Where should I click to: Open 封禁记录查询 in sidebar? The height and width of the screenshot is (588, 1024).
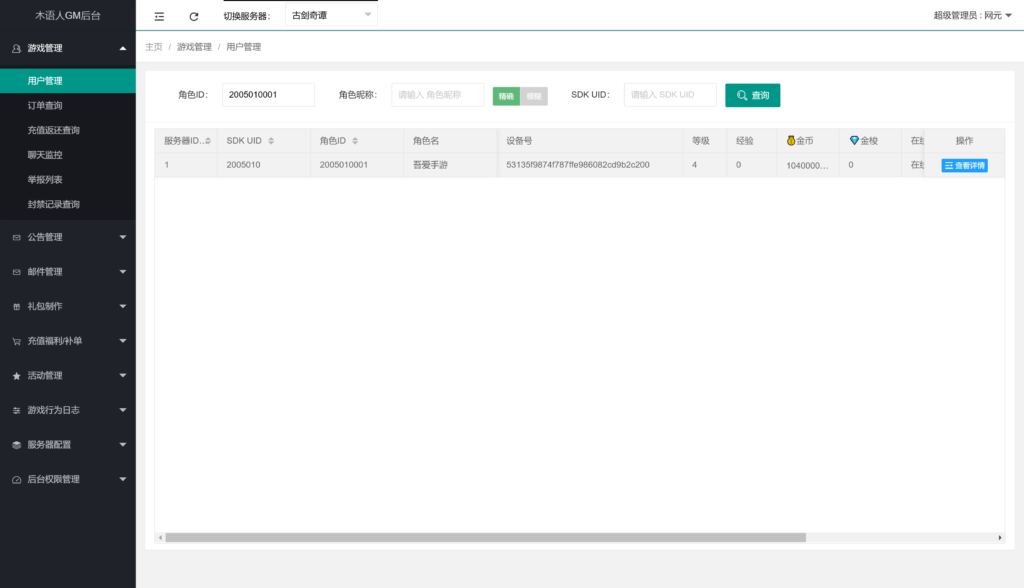(x=68, y=204)
